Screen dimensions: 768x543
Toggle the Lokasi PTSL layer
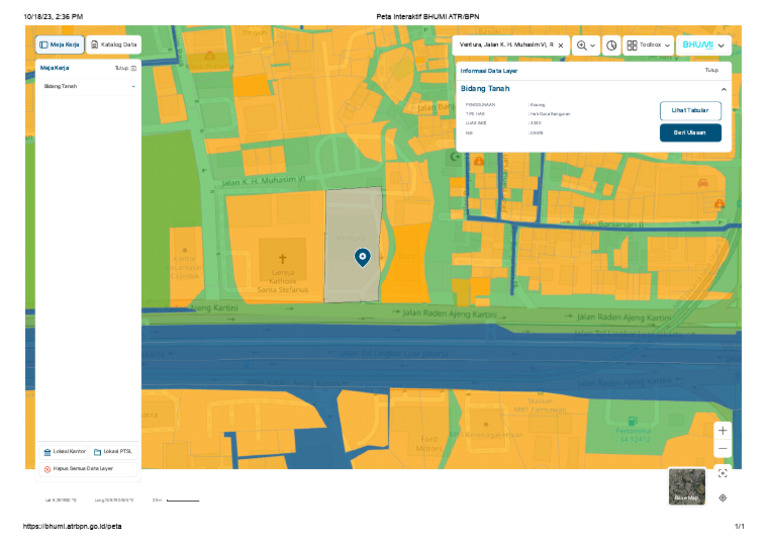click(113, 452)
